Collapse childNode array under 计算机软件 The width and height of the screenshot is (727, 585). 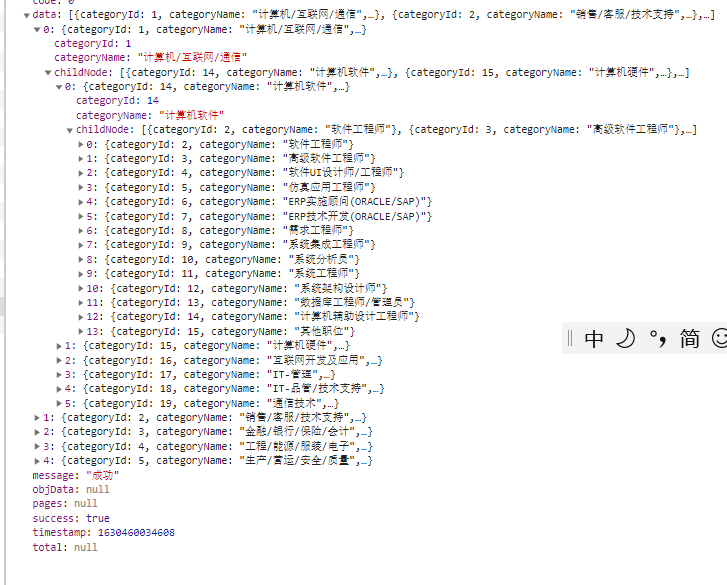pyautogui.click(x=70, y=130)
